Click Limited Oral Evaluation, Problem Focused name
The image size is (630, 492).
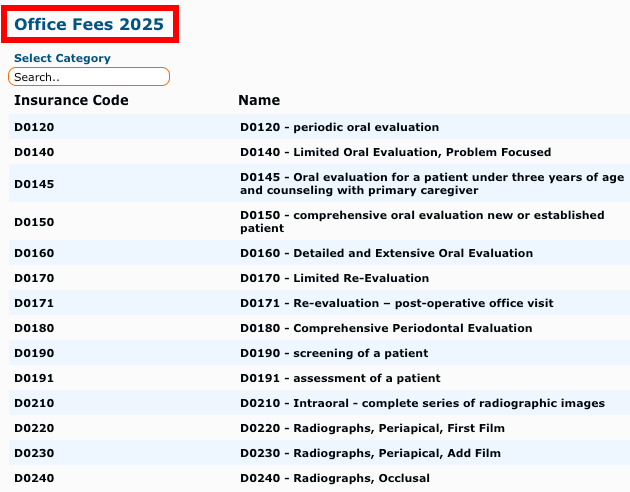pyautogui.click(x=396, y=152)
